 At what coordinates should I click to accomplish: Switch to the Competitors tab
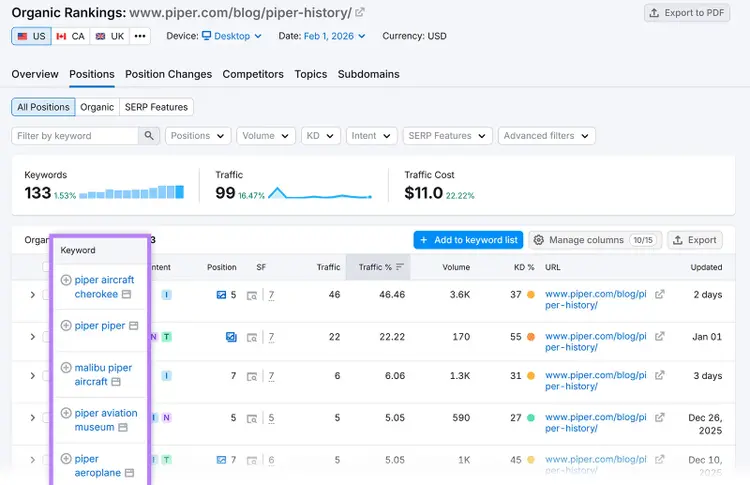253,74
